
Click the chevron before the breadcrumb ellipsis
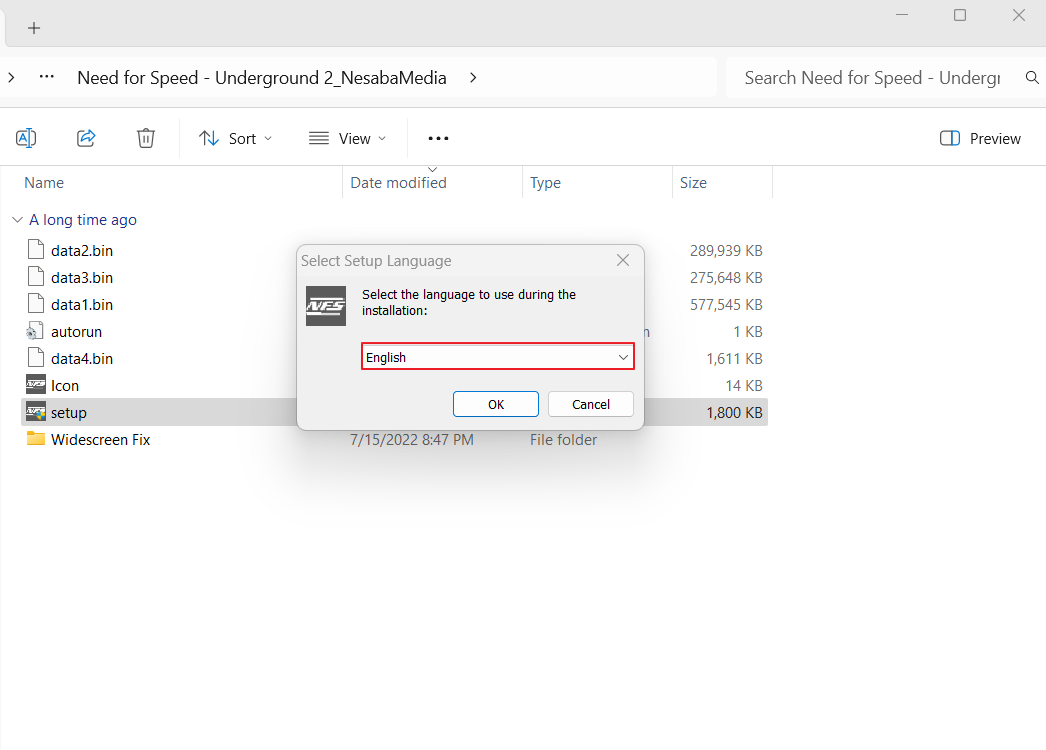(11, 77)
